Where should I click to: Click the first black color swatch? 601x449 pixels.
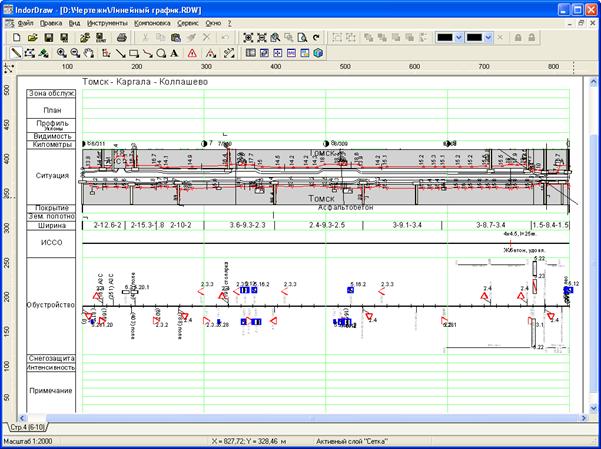tap(444, 37)
